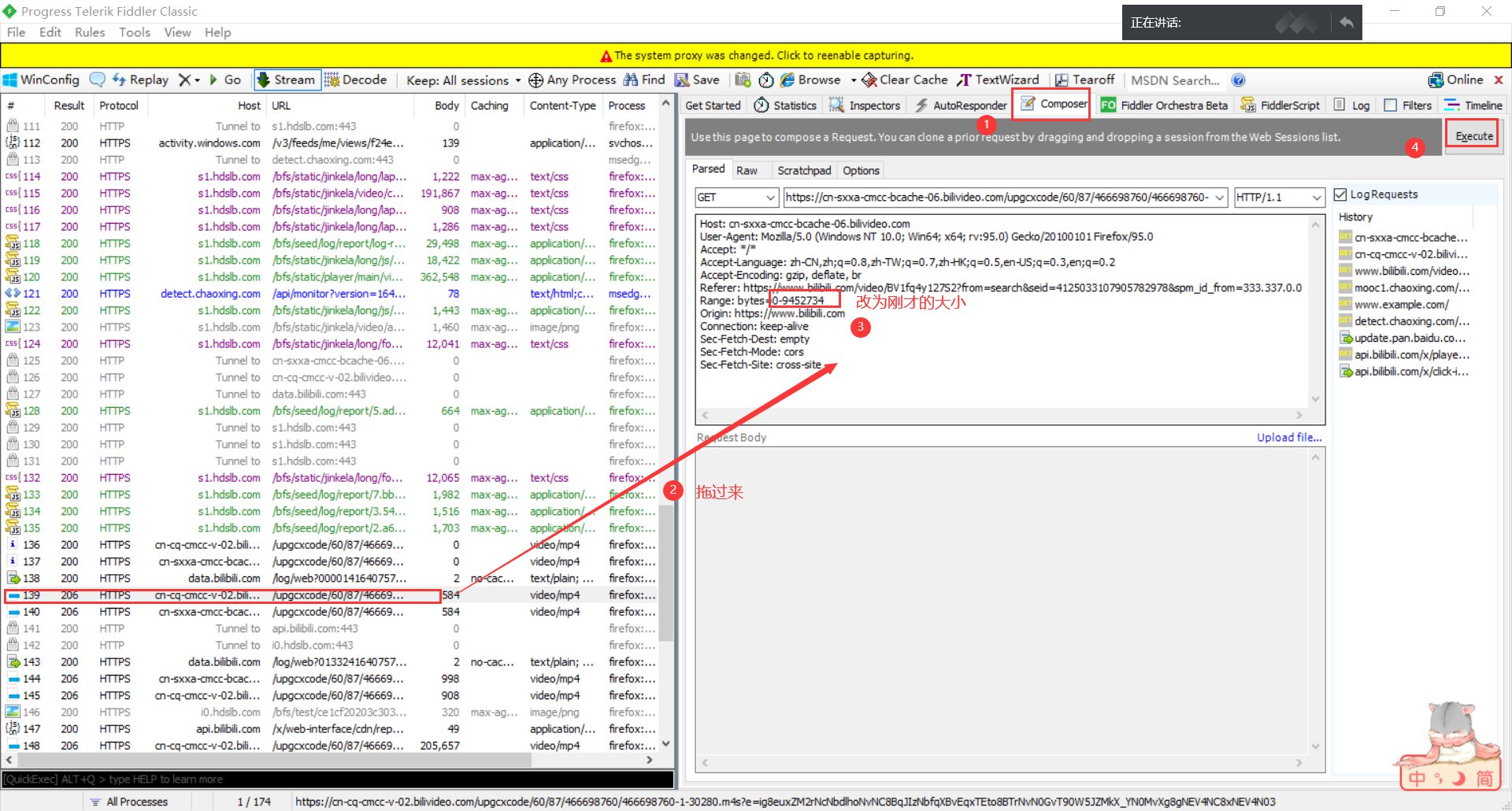Open the File menu

point(16,32)
